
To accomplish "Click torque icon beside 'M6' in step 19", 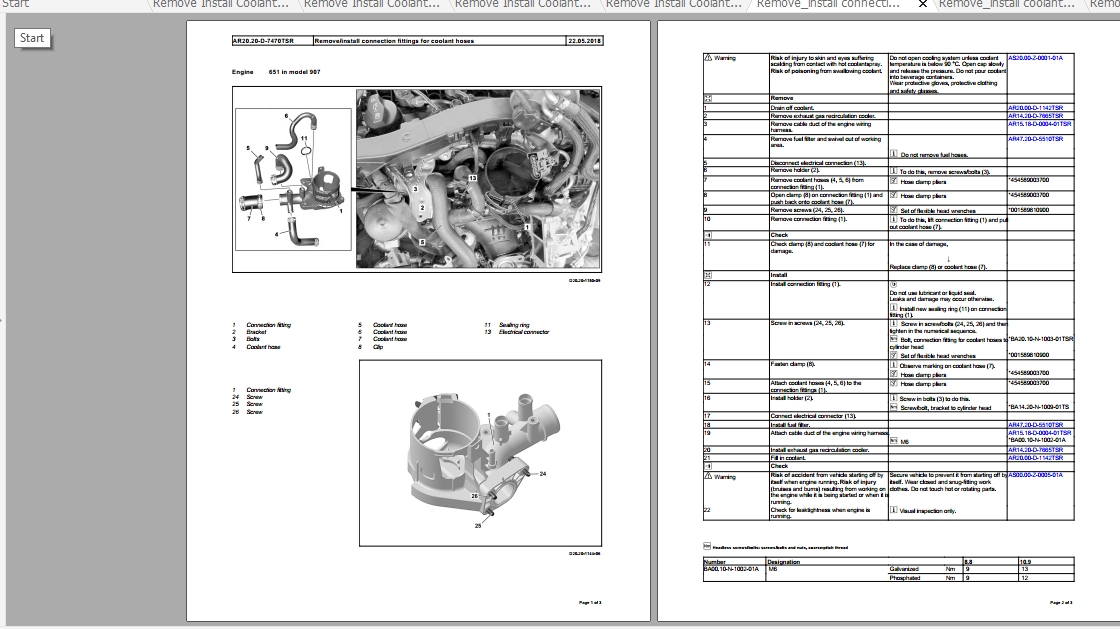I will click(x=894, y=441).
